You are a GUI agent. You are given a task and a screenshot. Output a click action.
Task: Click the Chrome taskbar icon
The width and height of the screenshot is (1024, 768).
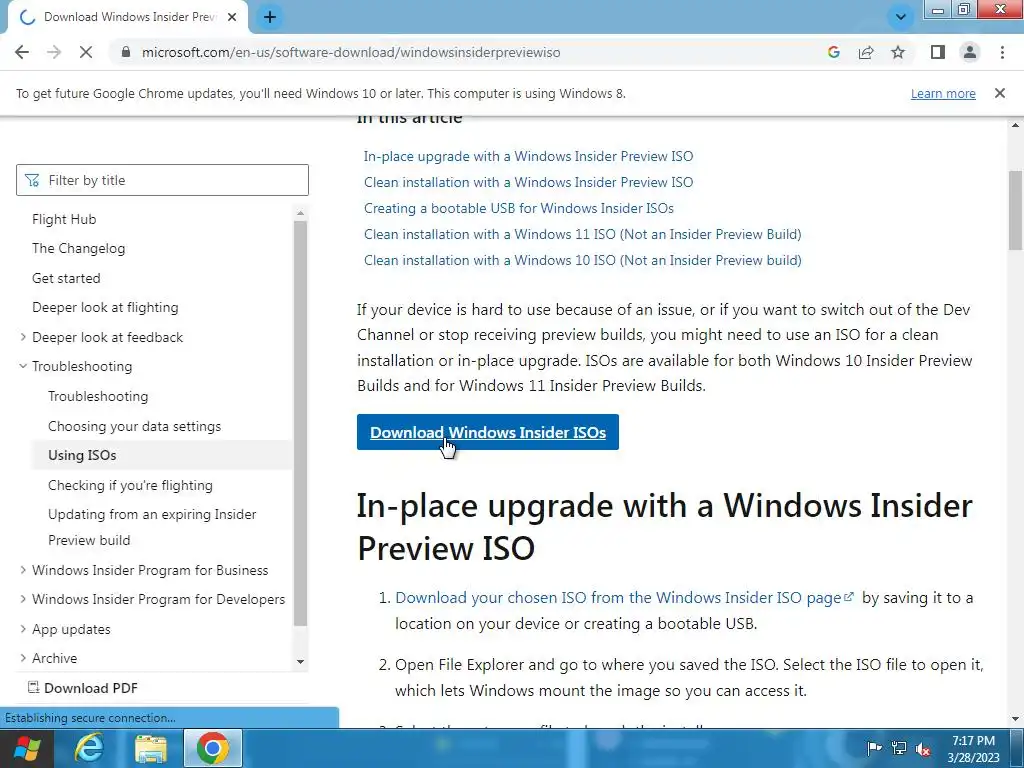coord(212,748)
